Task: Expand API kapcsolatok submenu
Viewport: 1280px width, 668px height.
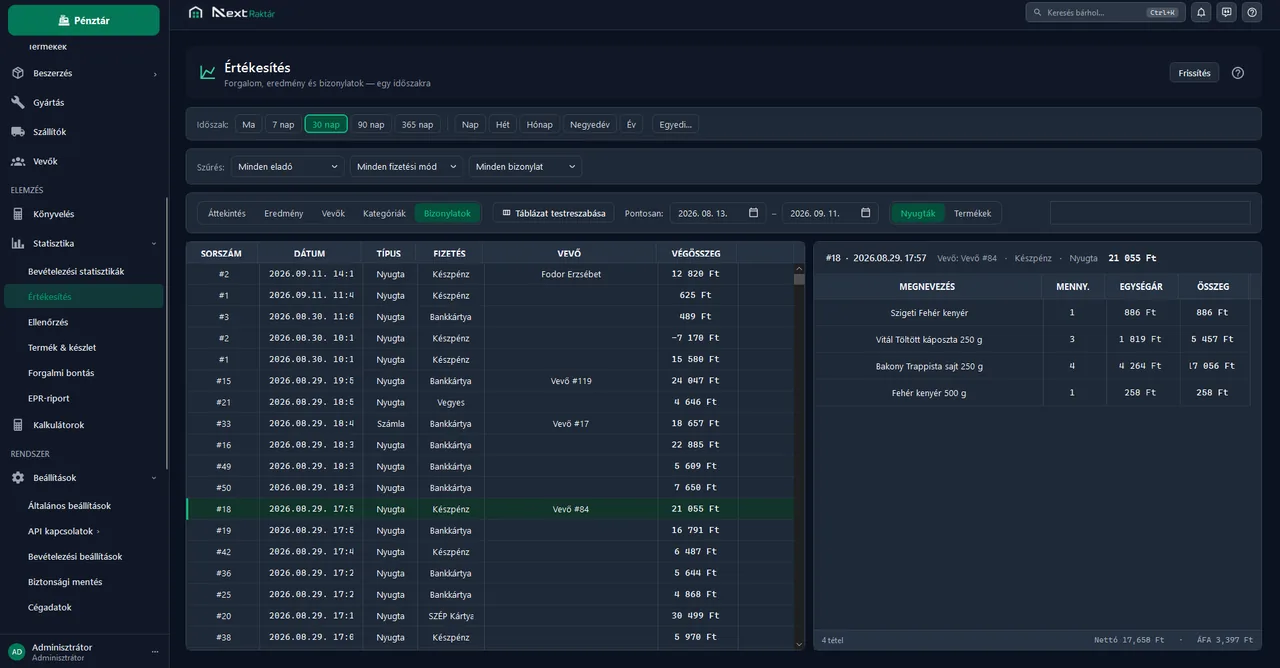Action: click(98, 531)
